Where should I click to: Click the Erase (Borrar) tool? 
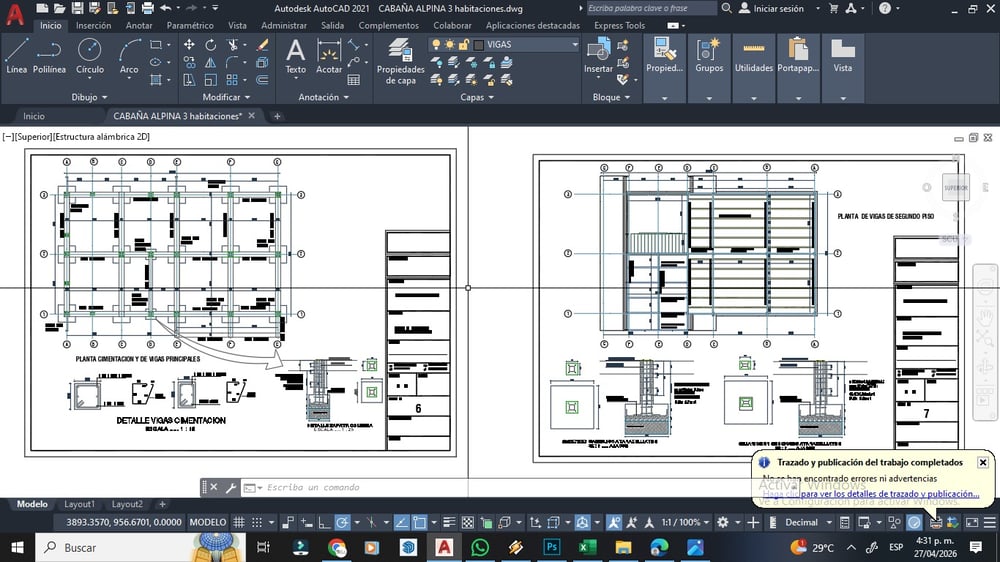pyautogui.click(x=262, y=45)
